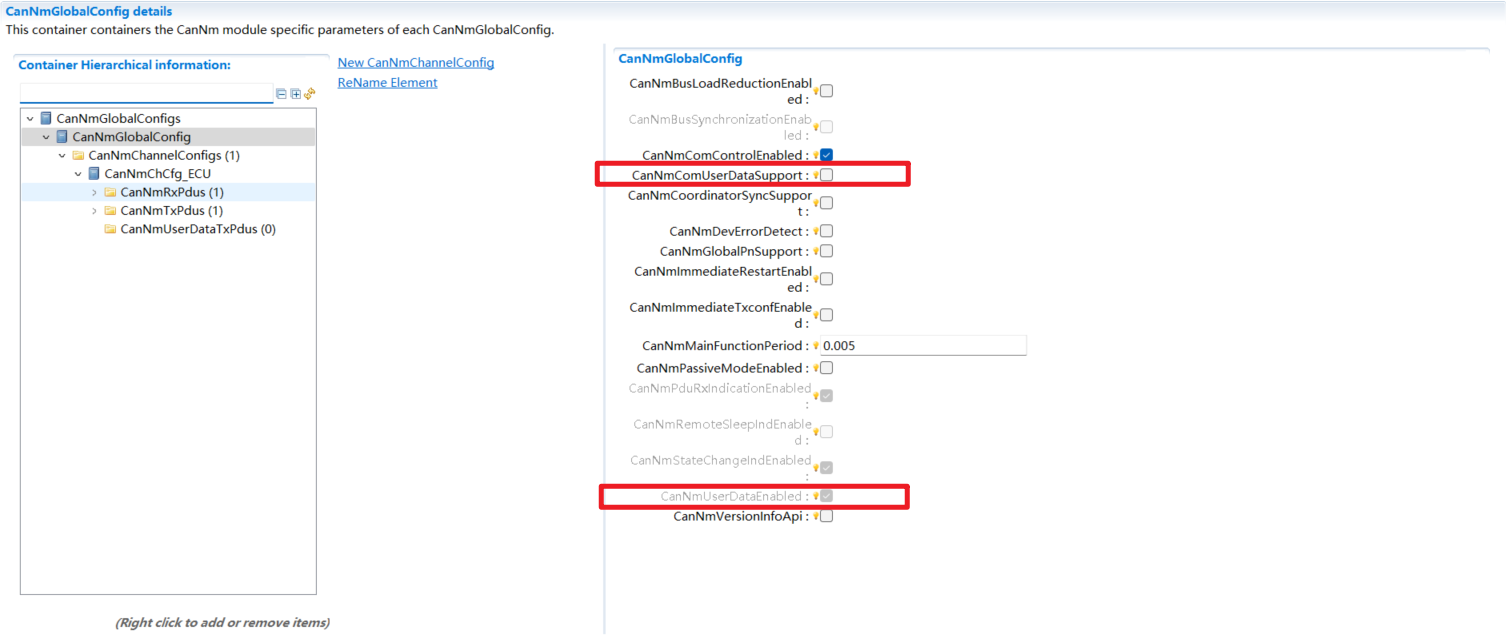1506x637 pixels.
Task: Click the CanNmGlobalConfigs container icon
Action: [46, 118]
